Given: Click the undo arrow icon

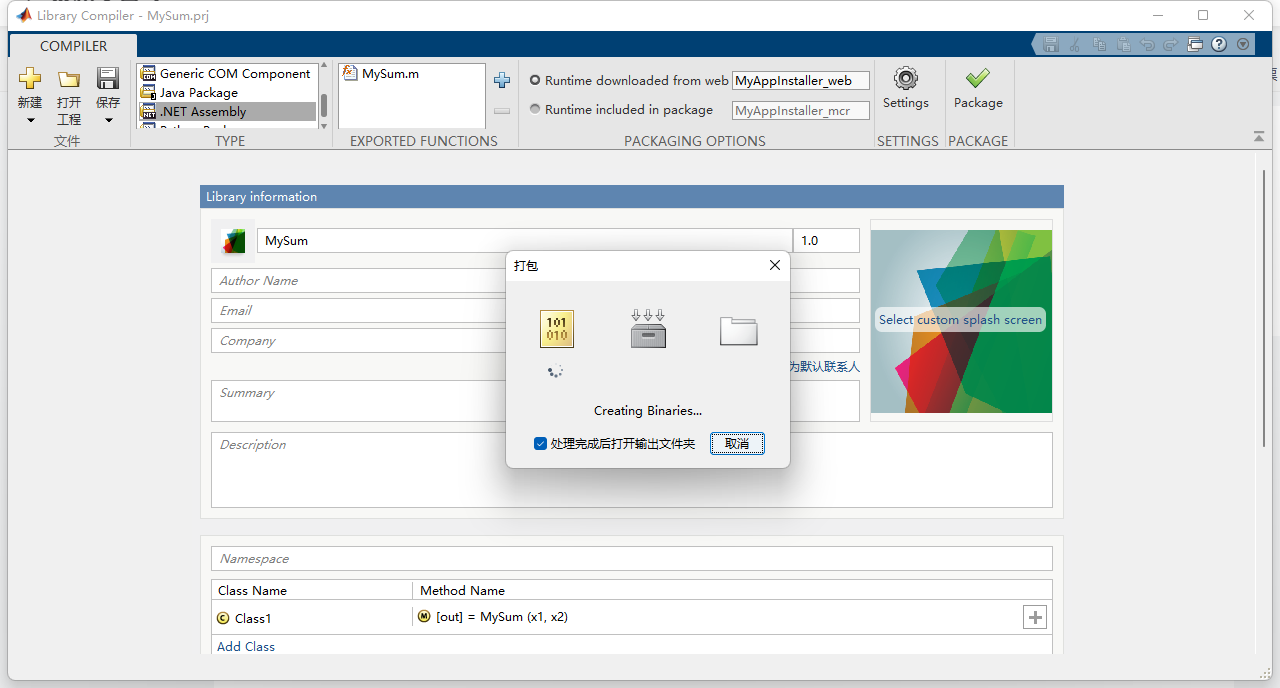Looking at the screenshot, I should pos(1147,44).
